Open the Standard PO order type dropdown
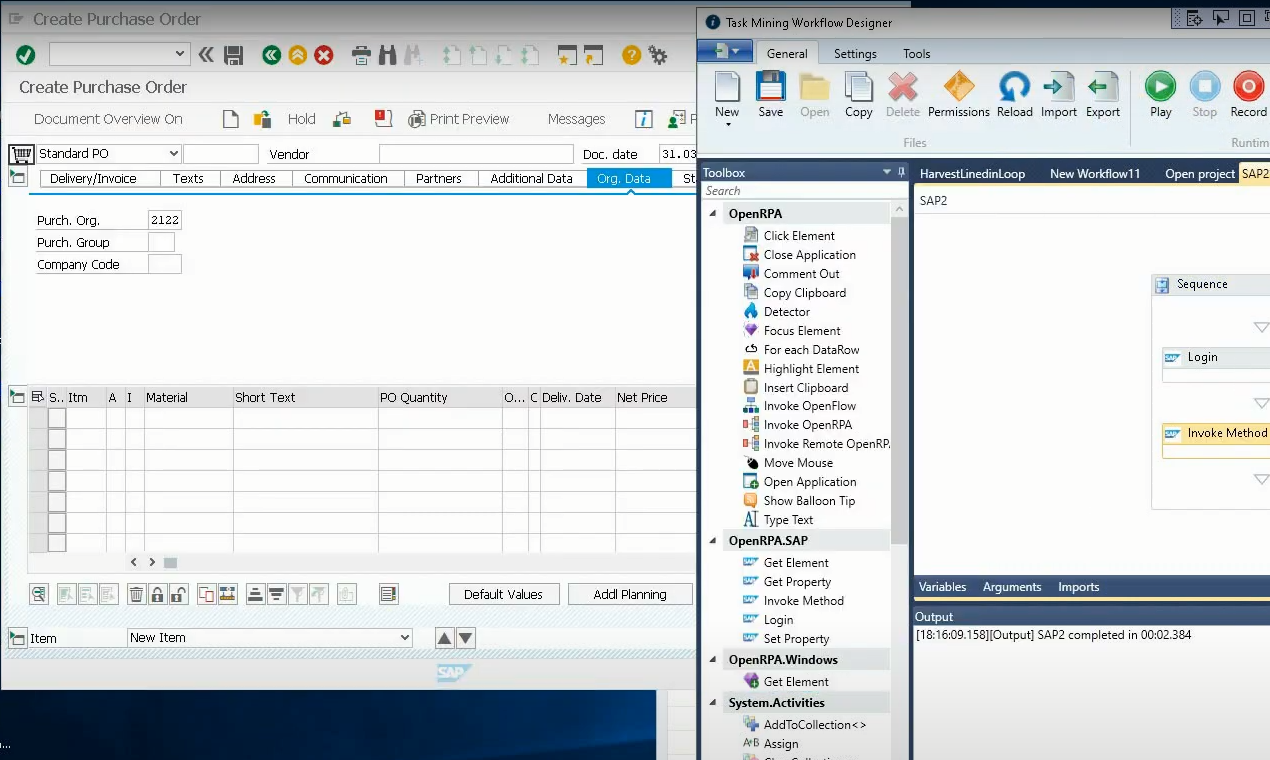Viewport: 1270px width, 760px height. point(174,154)
